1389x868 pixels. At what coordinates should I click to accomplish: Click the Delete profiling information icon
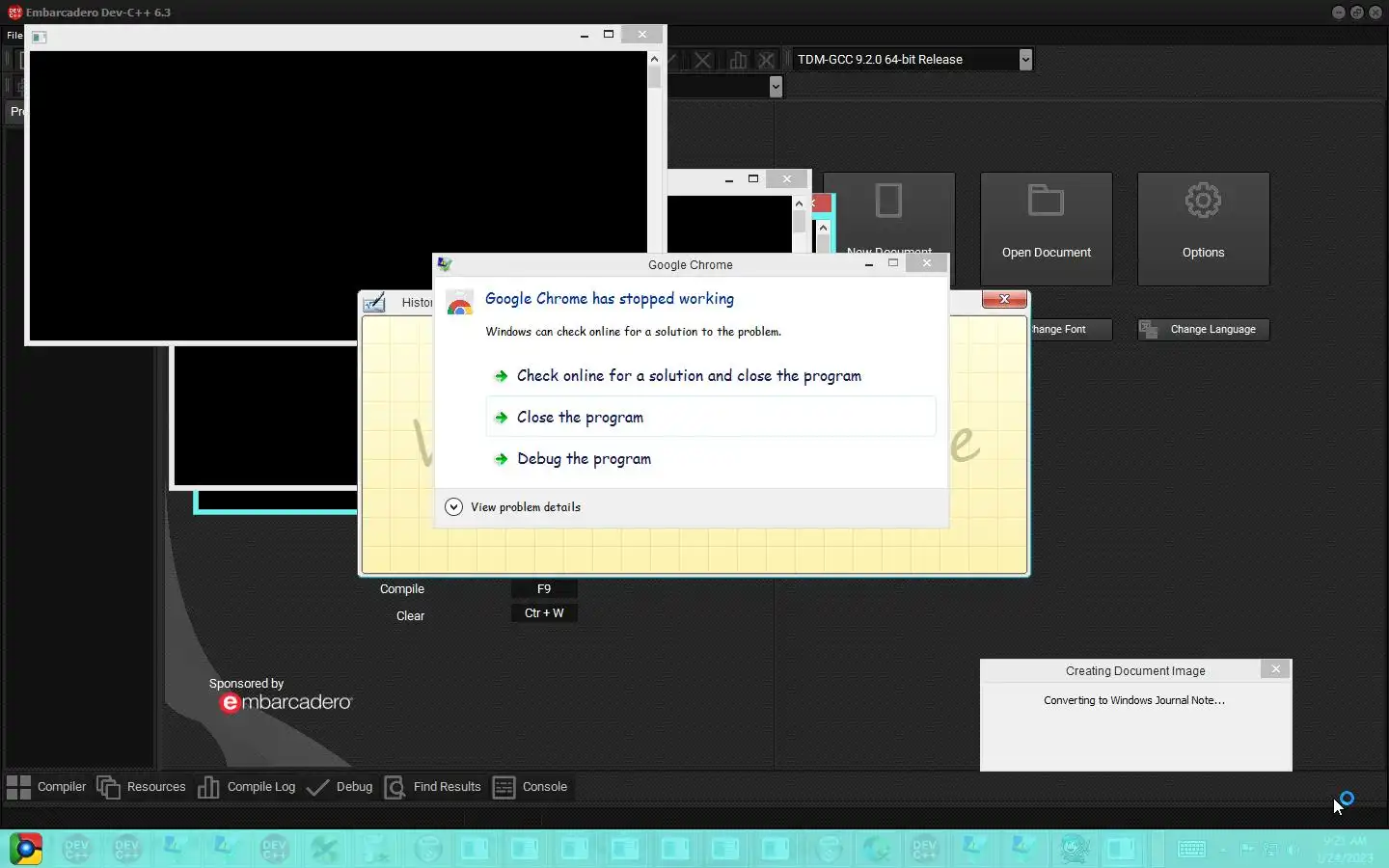pos(767,60)
